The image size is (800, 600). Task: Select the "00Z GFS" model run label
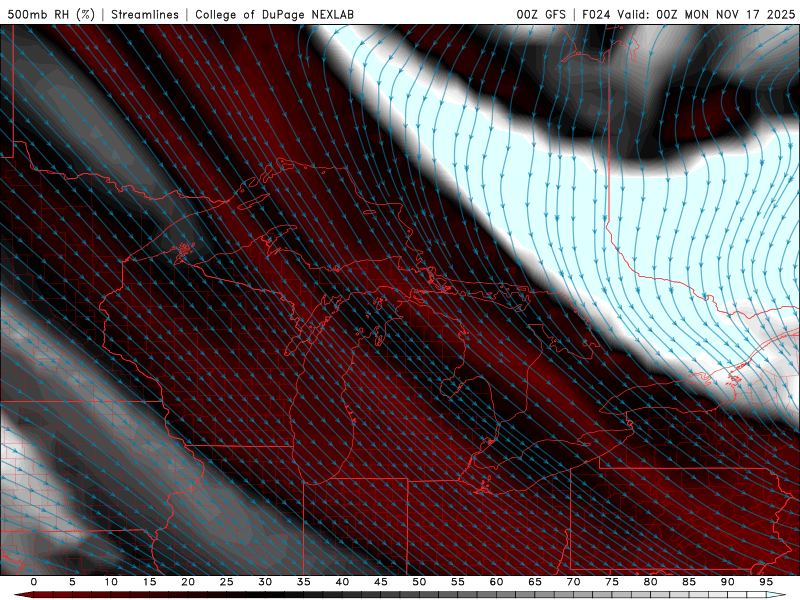tap(541, 14)
